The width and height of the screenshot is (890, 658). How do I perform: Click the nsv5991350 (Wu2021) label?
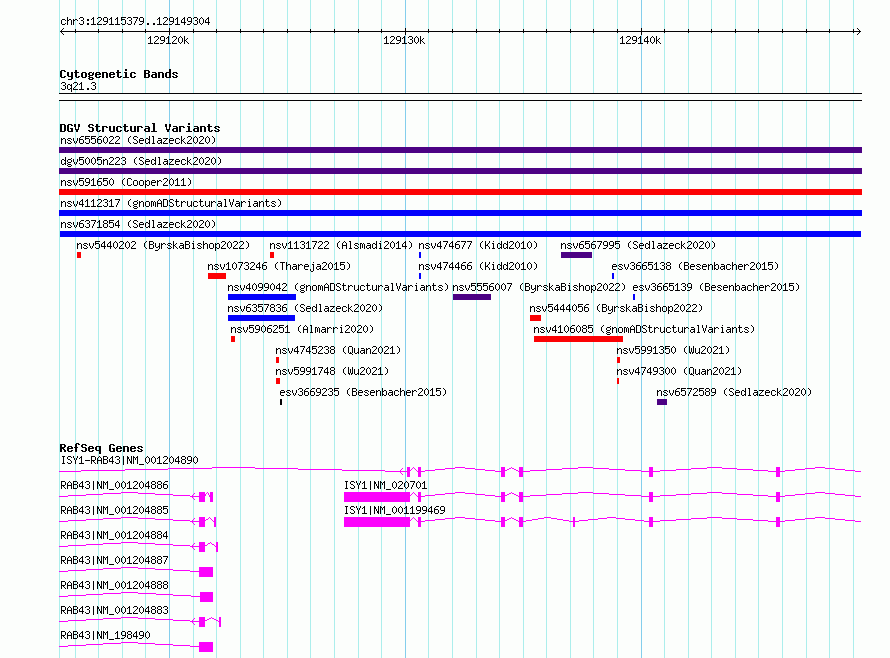click(x=673, y=350)
